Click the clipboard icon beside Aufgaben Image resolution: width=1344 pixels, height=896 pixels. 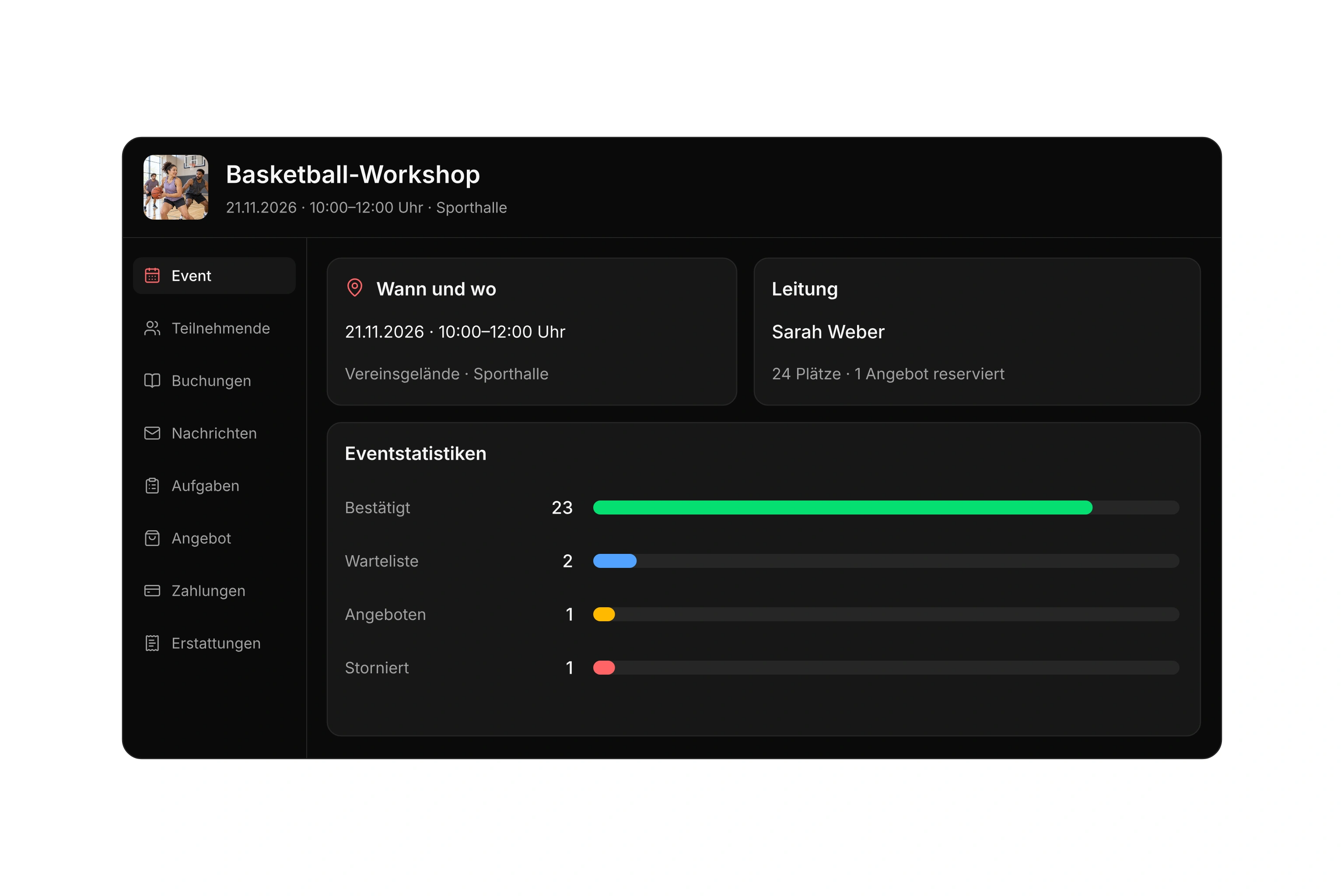pyautogui.click(x=152, y=486)
